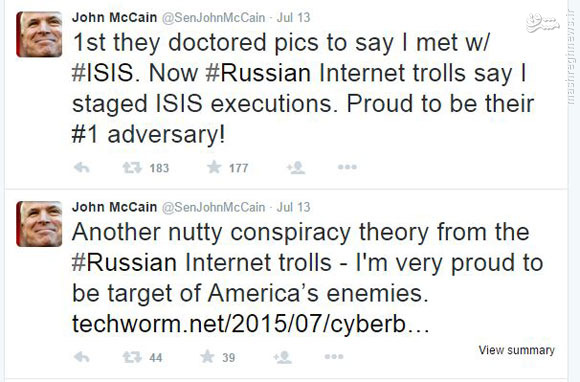Viewport: 580px width, 382px height.
Task: Reply to the conspiracy theory tweet
Action: (x=82, y=357)
